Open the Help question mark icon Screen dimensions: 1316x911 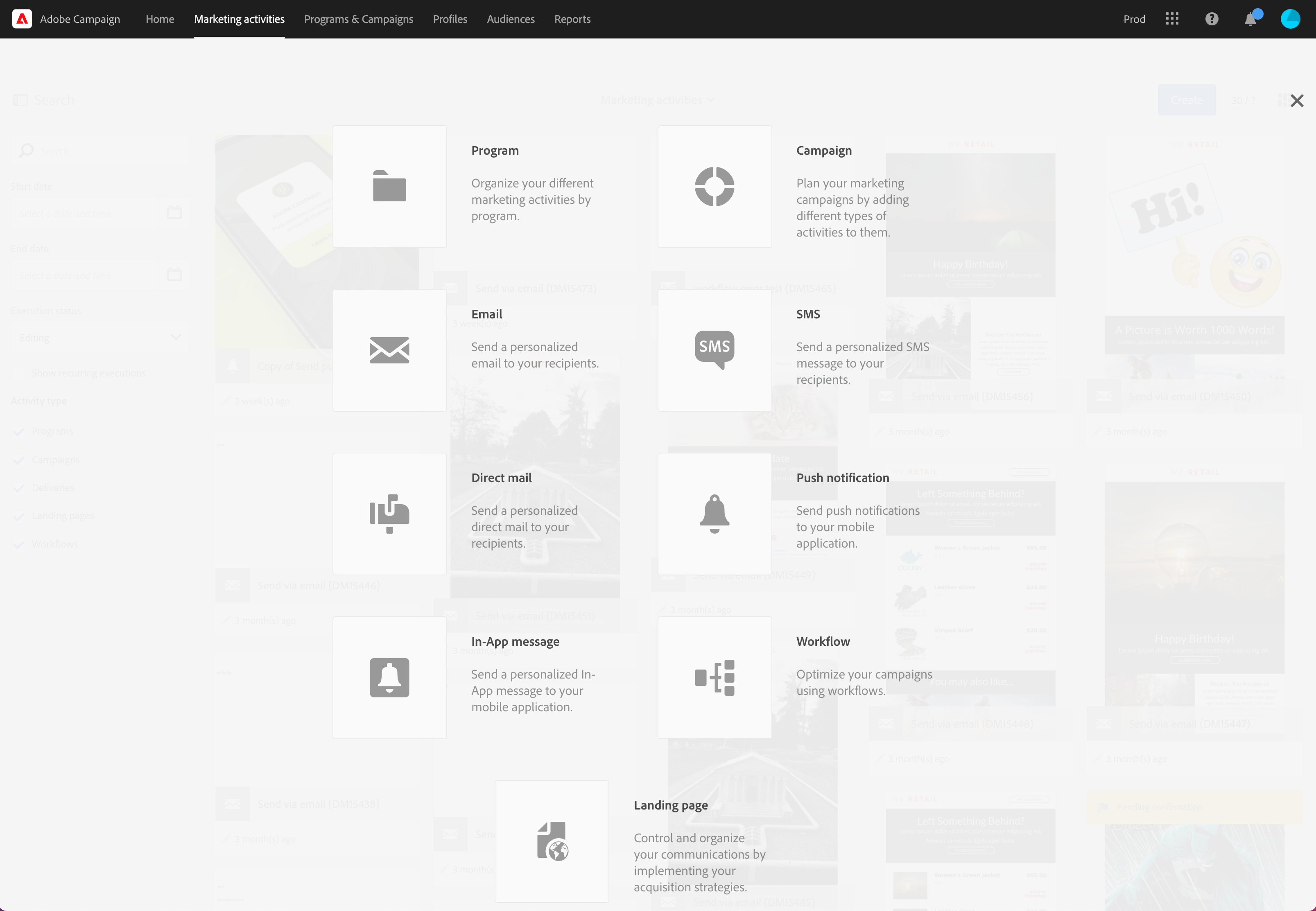click(x=1212, y=19)
